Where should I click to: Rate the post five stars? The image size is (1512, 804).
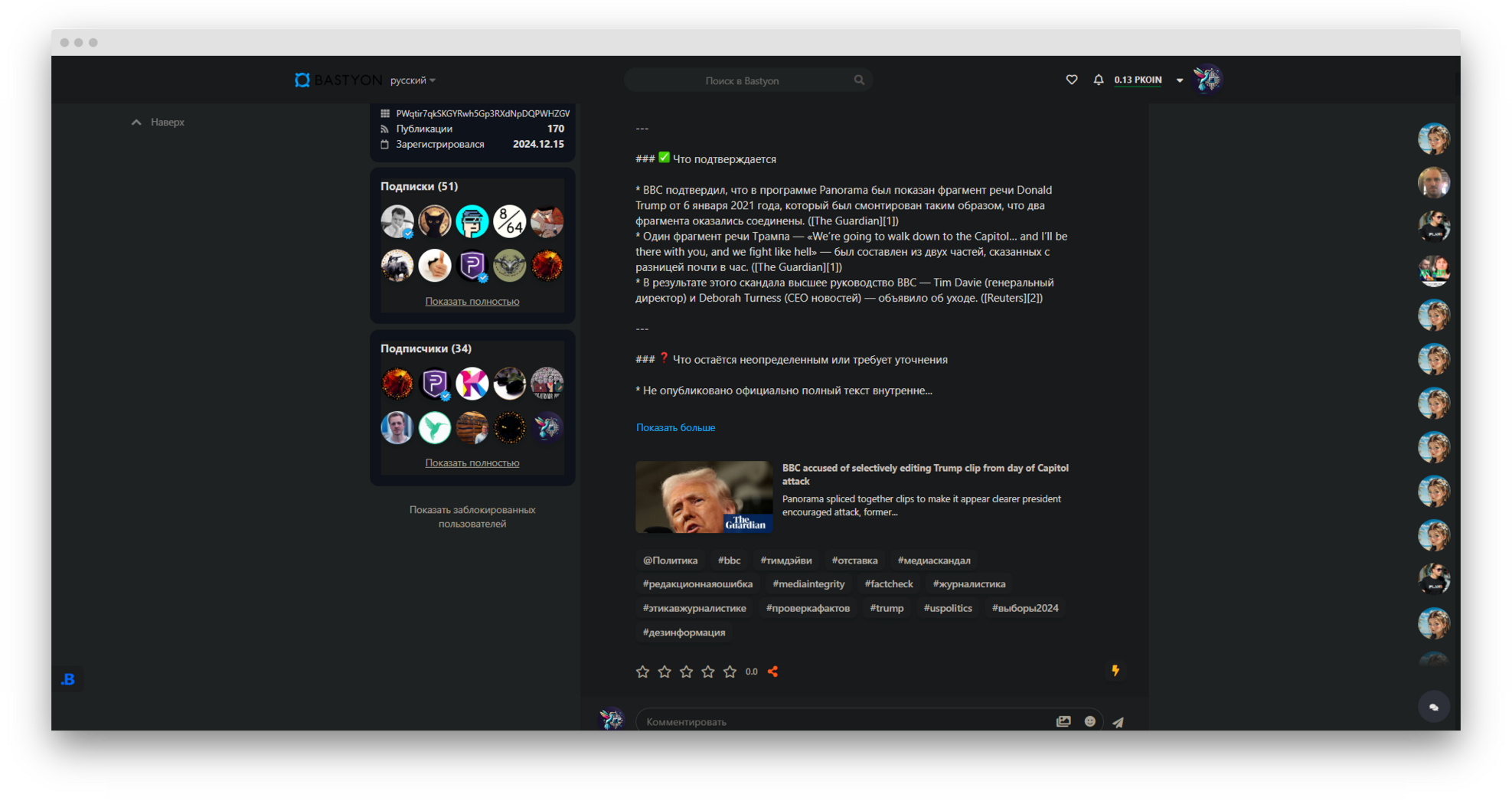[x=730, y=672]
